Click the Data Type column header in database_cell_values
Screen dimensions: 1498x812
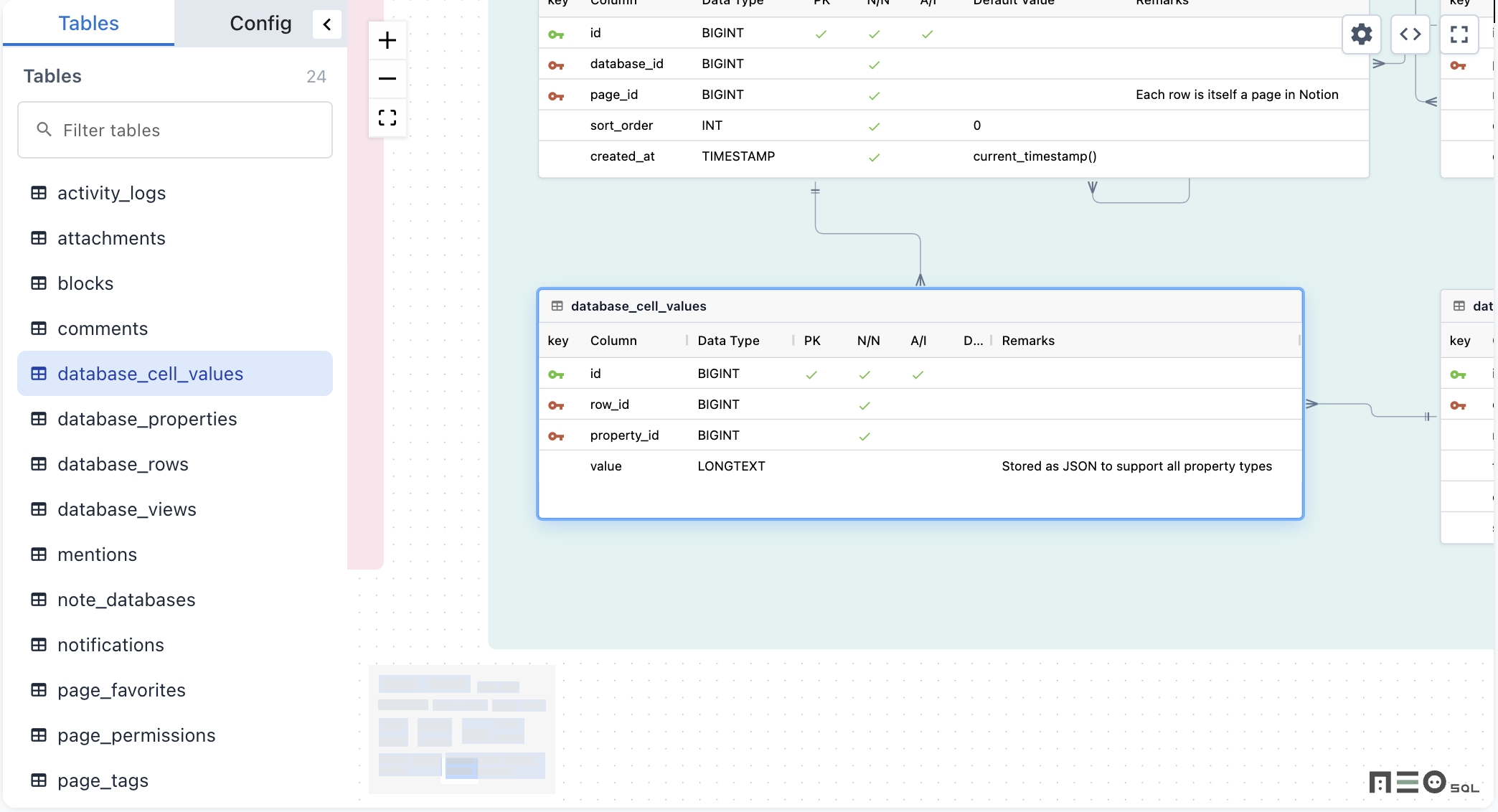(x=728, y=341)
